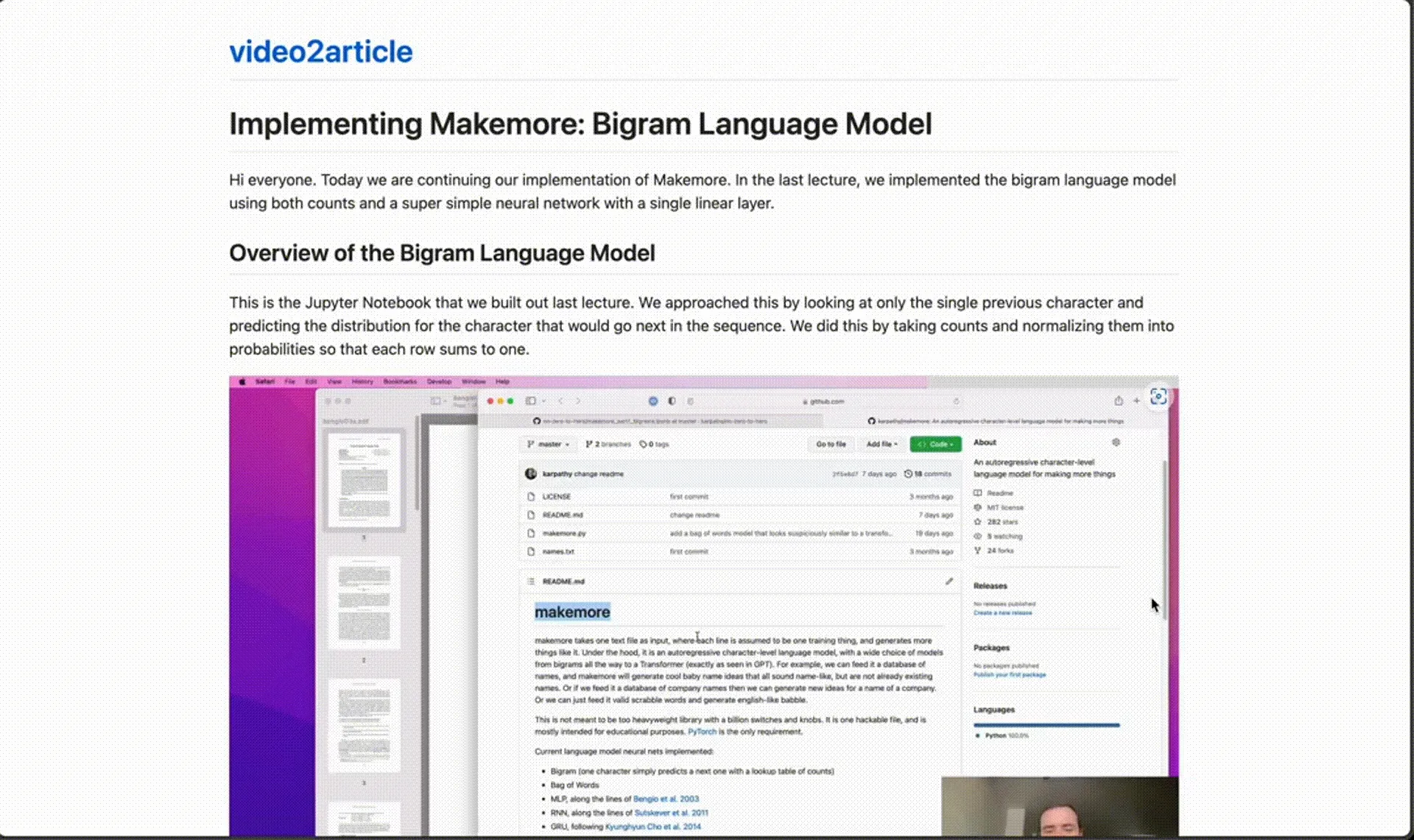Image resolution: width=1414 pixels, height=840 pixels.
Task: Open the Safari menu in the embedded menu bar
Action: [x=265, y=381]
